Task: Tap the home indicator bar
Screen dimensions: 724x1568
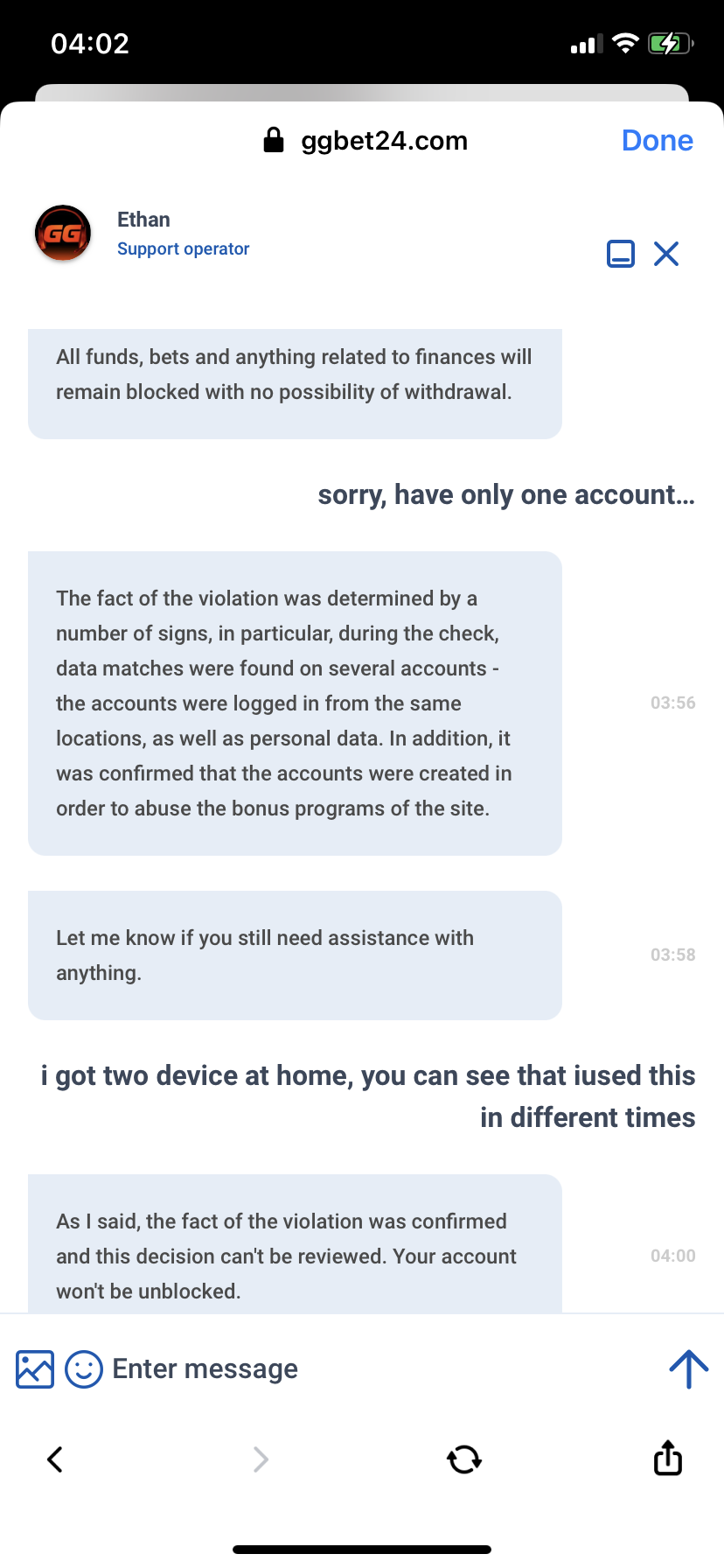Action: (362, 1550)
